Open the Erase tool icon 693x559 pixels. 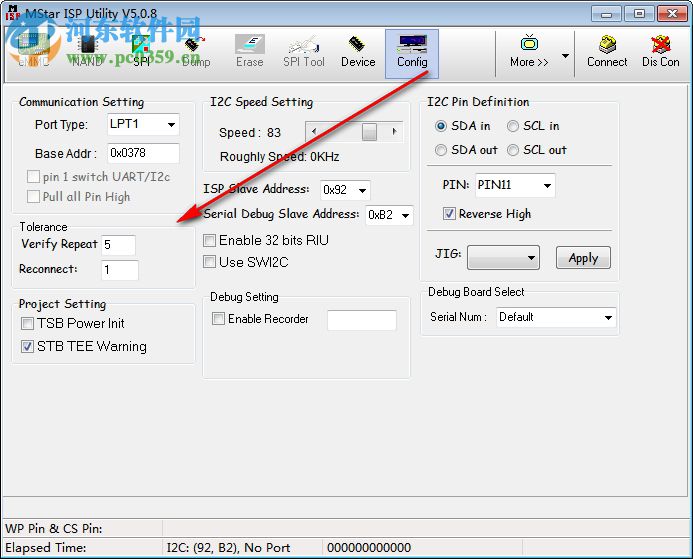tap(250, 51)
